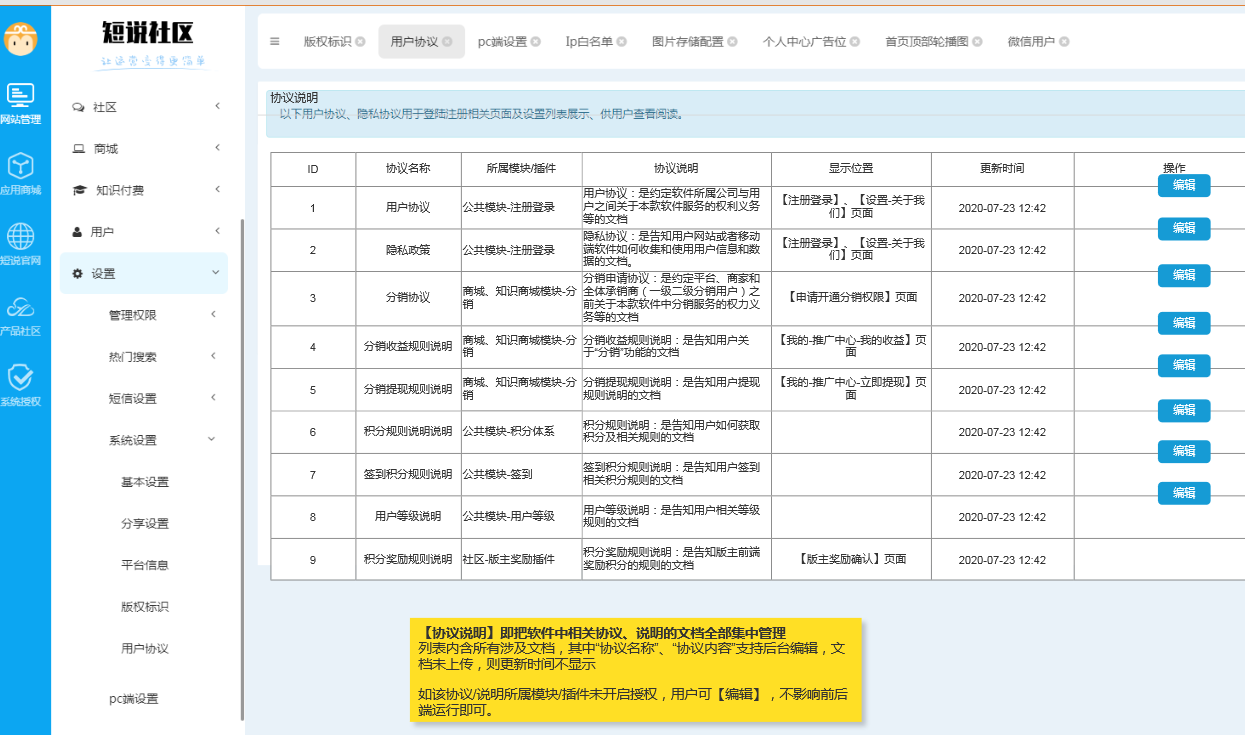Image resolution: width=1245 pixels, height=735 pixels.
Task: Switch to the 首页顶部轮播图 tab
Action: 926,42
